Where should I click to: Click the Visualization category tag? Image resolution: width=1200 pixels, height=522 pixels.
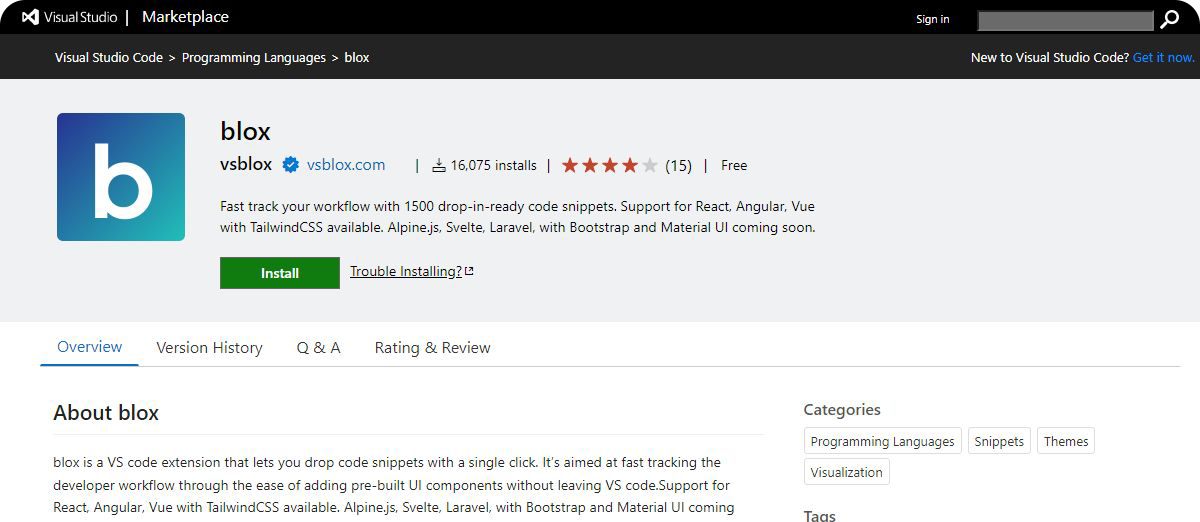point(847,472)
